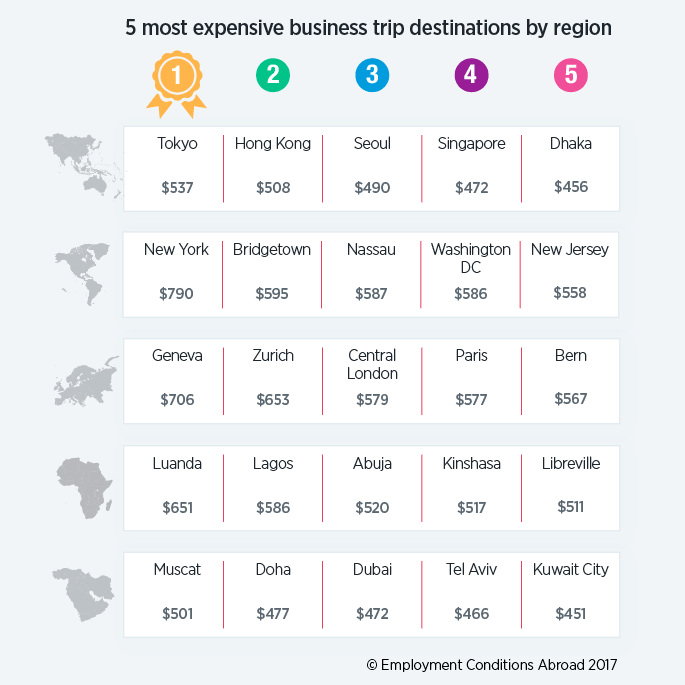This screenshot has width=685, height=685.
Task: Click the Employment Conditions Abroad 2017 credit
Action: point(492,664)
